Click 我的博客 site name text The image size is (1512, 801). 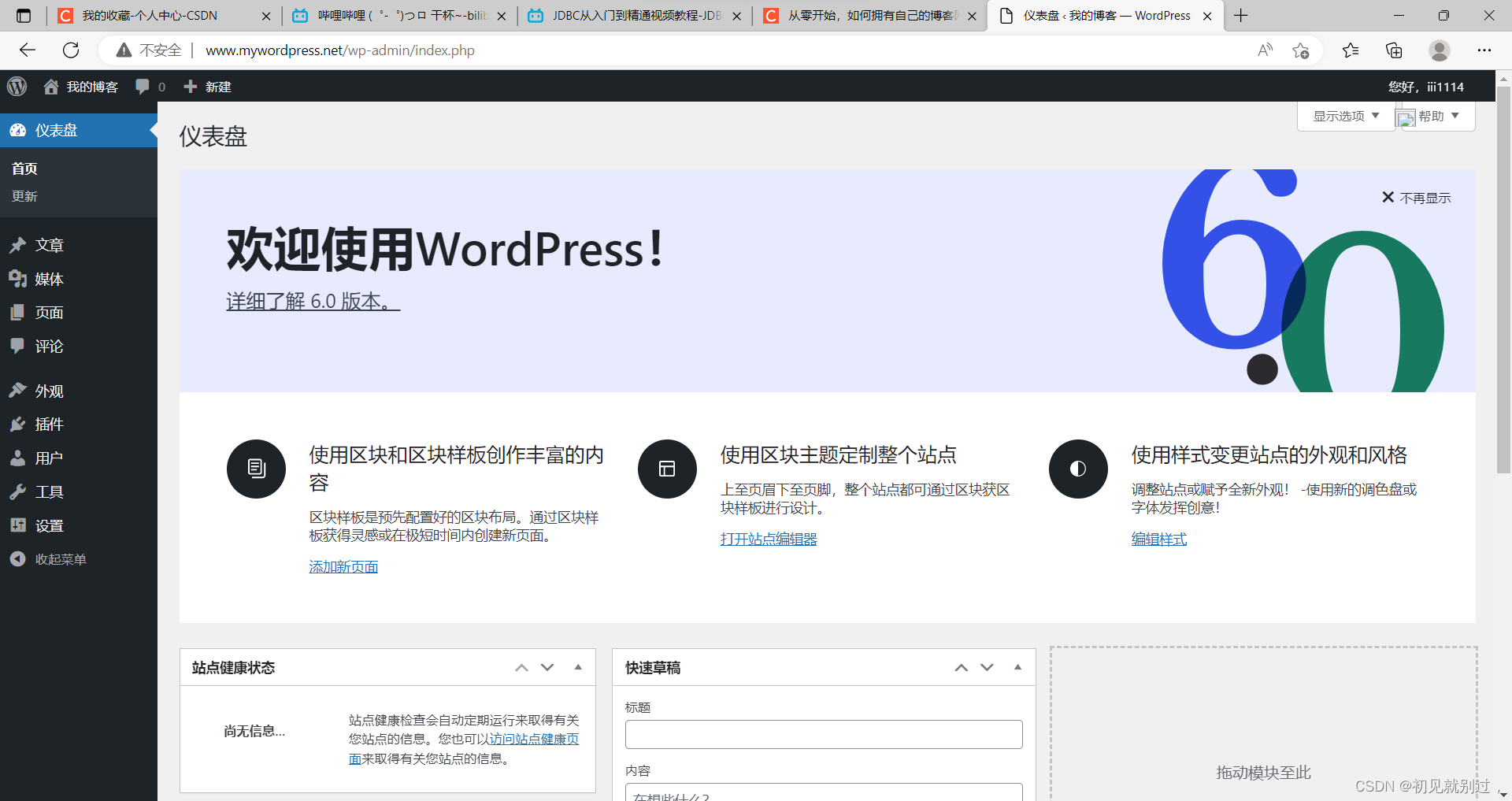click(92, 87)
